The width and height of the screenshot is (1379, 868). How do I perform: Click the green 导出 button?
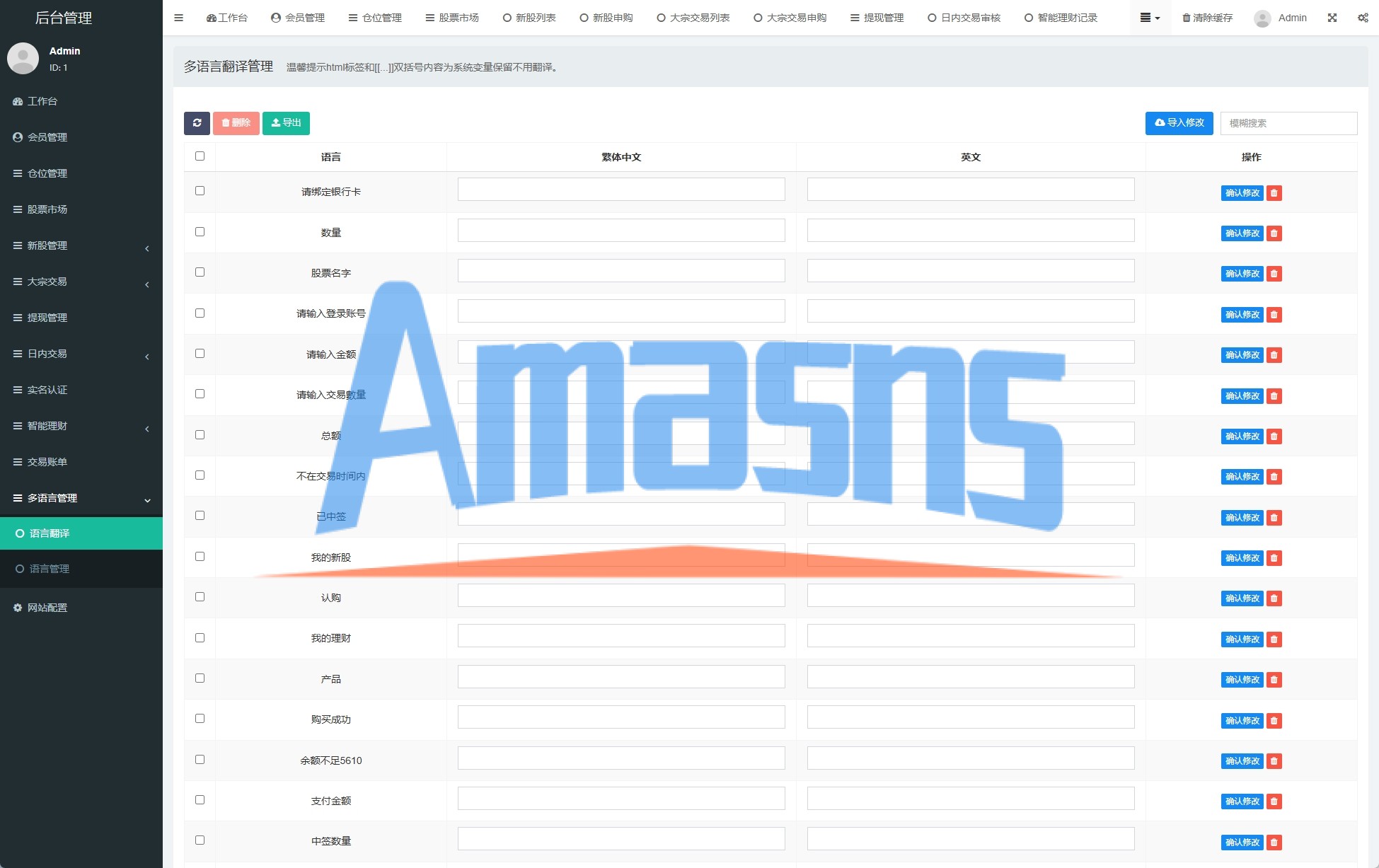pyautogui.click(x=286, y=123)
